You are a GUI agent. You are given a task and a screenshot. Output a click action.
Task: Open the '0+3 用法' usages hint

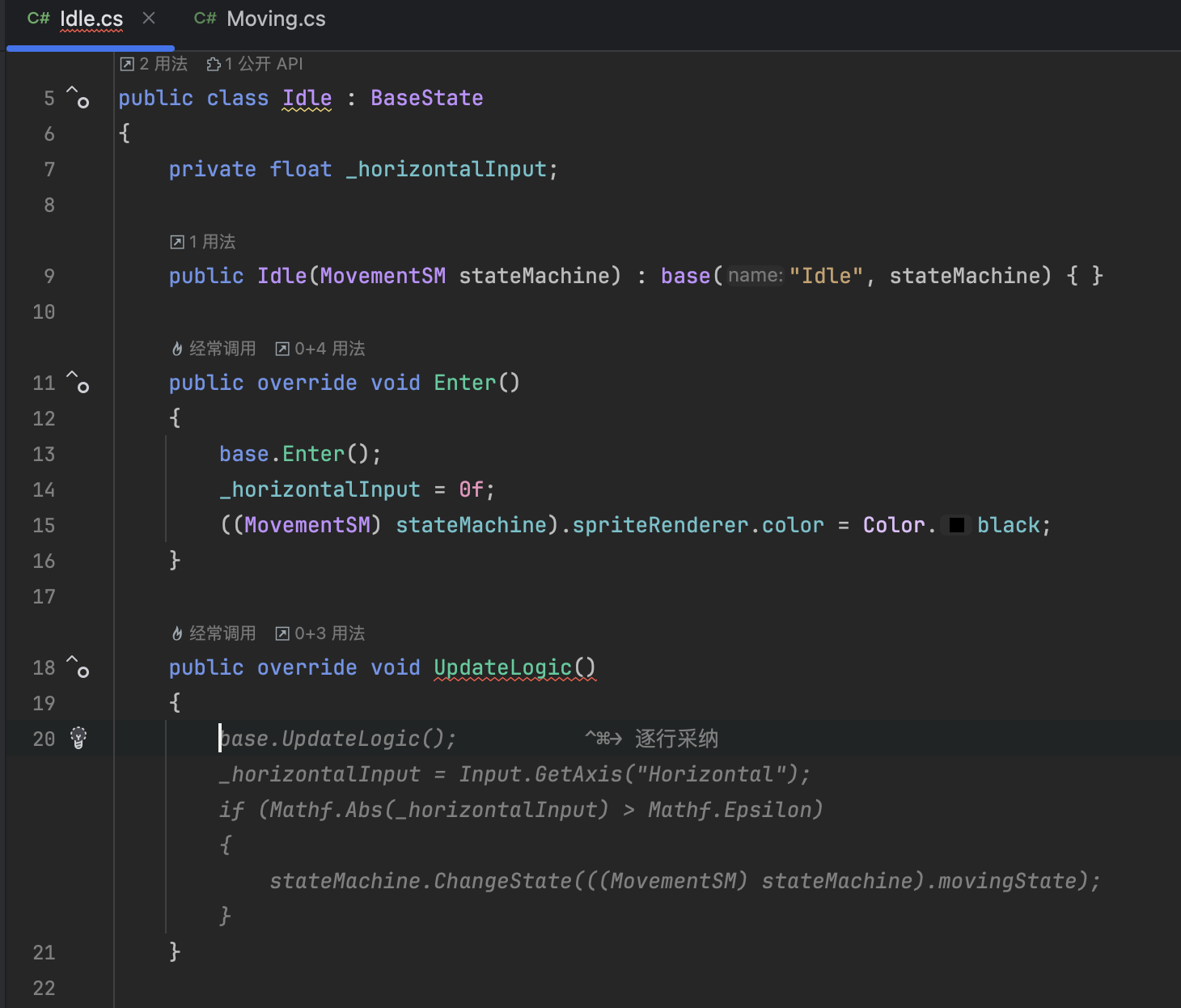pyautogui.click(x=320, y=633)
